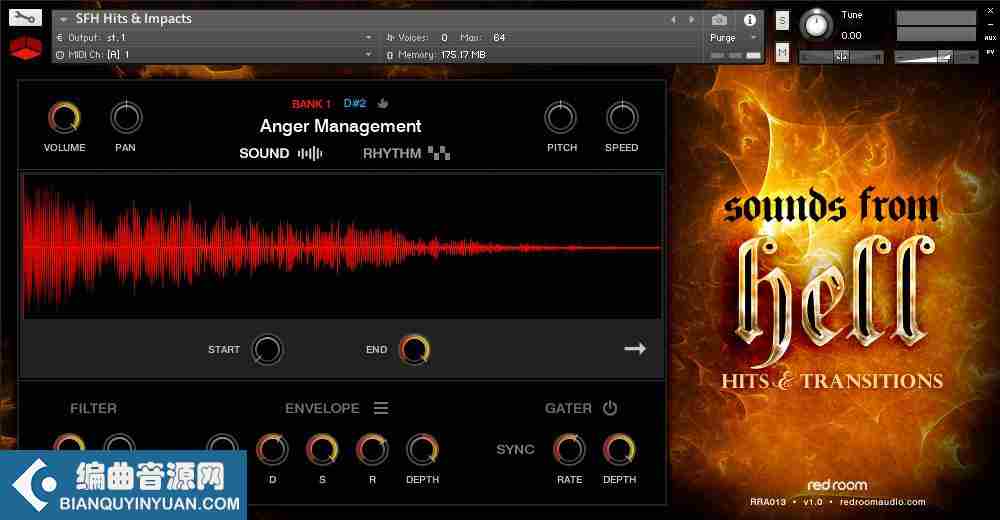Click the ENVELOPE section label
The height and width of the screenshot is (520, 1000).
coord(322,408)
